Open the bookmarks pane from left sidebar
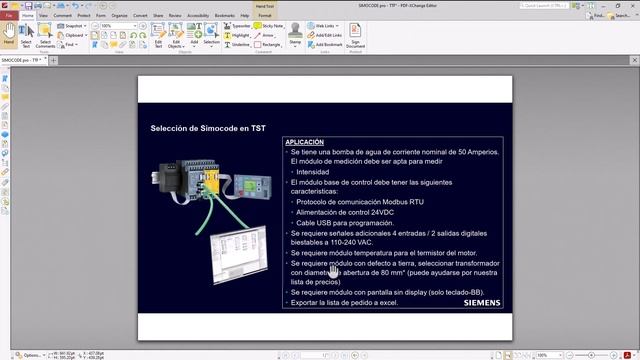This screenshot has width=640, height=360. point(5,78)
